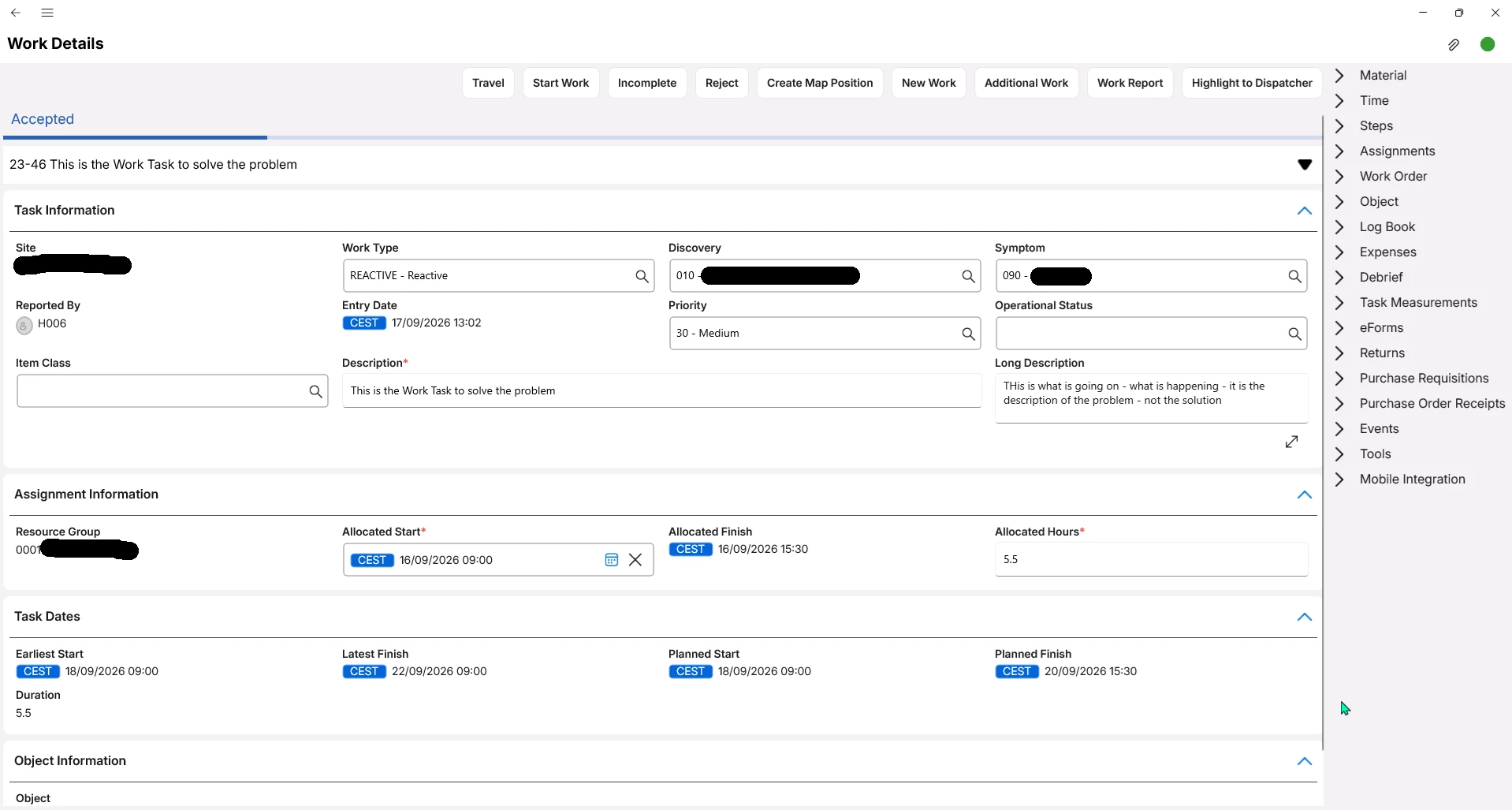Collapse the Assignment Information section
Image resolution: width=1512 pixels, height=810 pixels.
[1305, 495]
